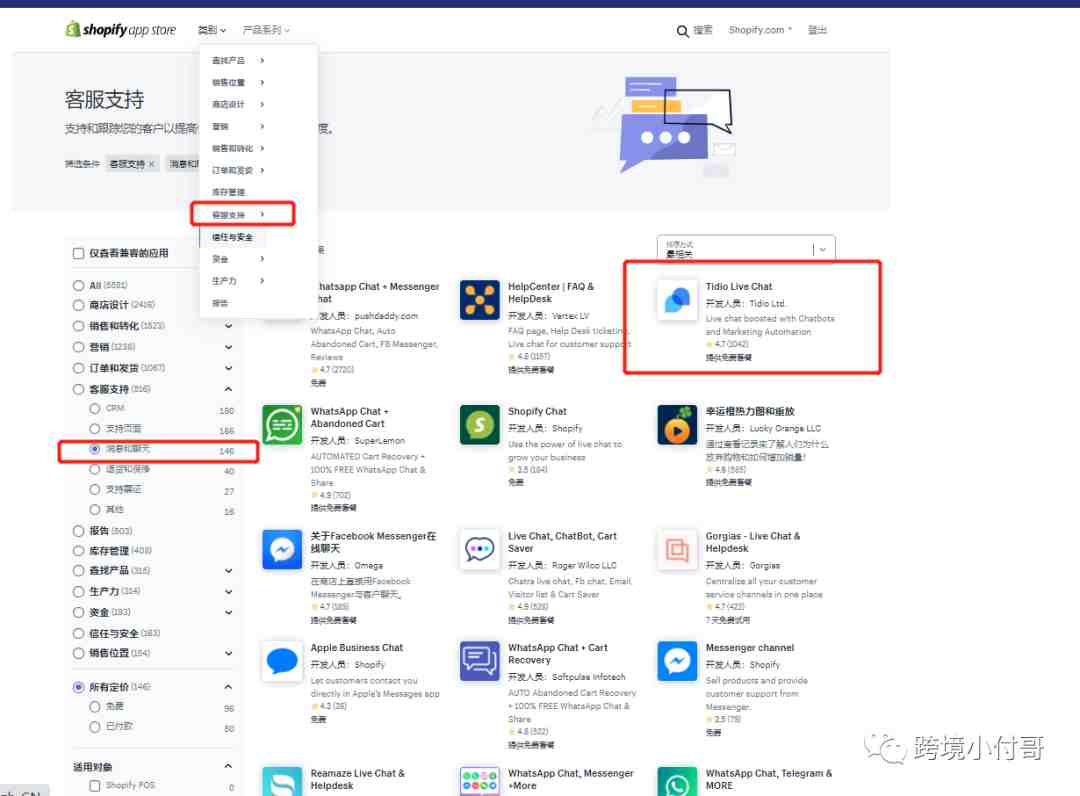
Task: Open the Shopify.com dropdown in header
Action: [760, 30]
